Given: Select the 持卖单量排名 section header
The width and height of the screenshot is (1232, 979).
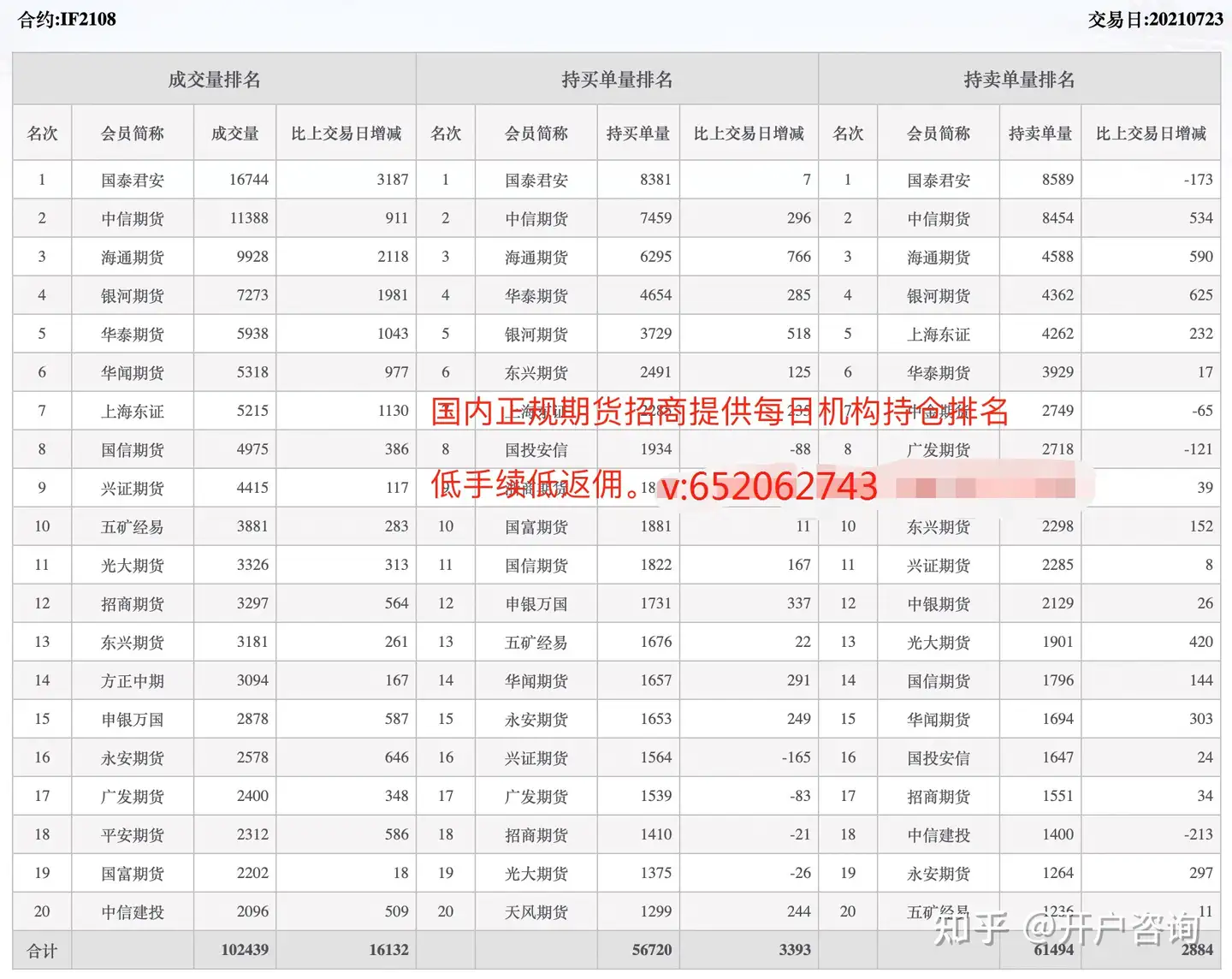Looking at the screenshot, I should pos(1019,80).
